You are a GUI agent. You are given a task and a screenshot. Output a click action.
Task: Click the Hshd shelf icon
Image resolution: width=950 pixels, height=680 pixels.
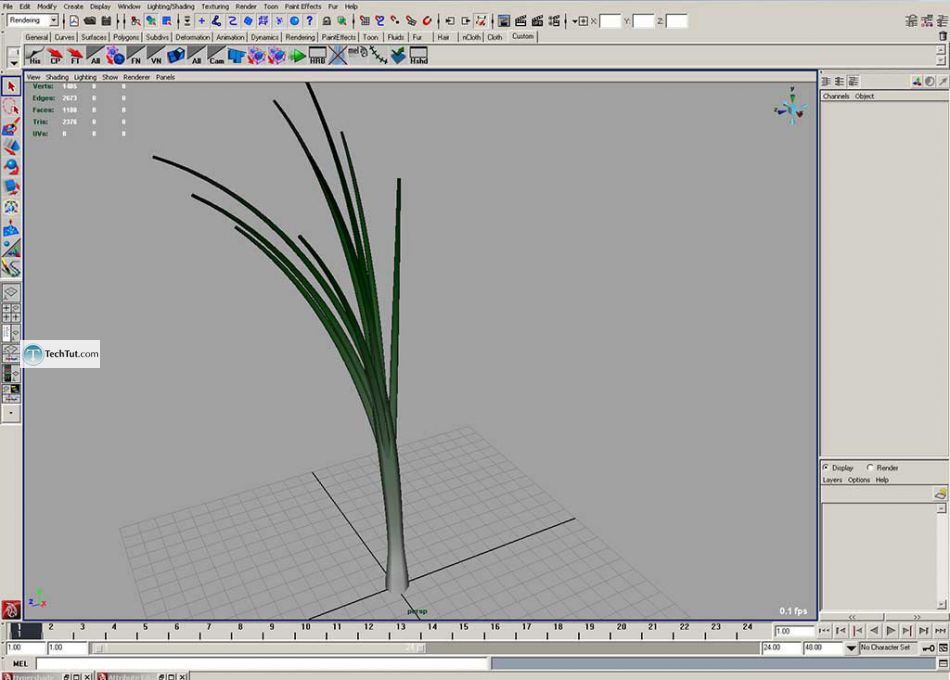tap(418, 56)
